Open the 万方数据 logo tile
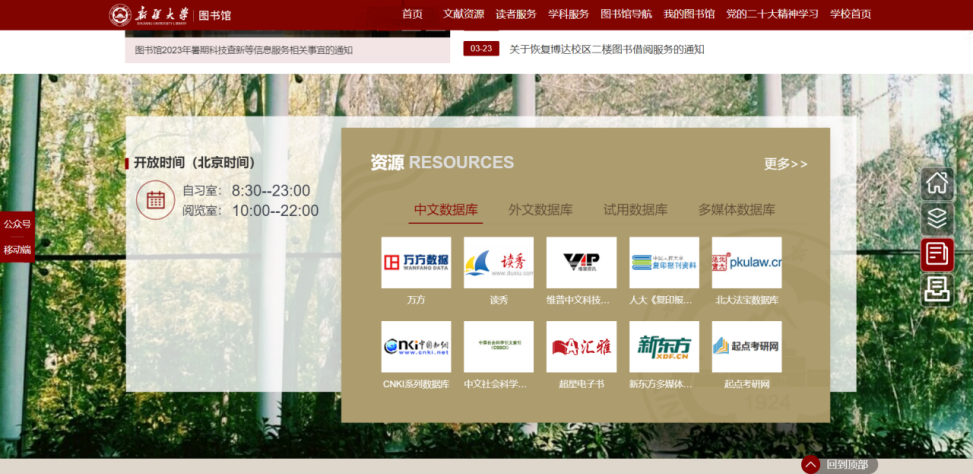This screenshot has height=474, width=973. coord(416,262)
